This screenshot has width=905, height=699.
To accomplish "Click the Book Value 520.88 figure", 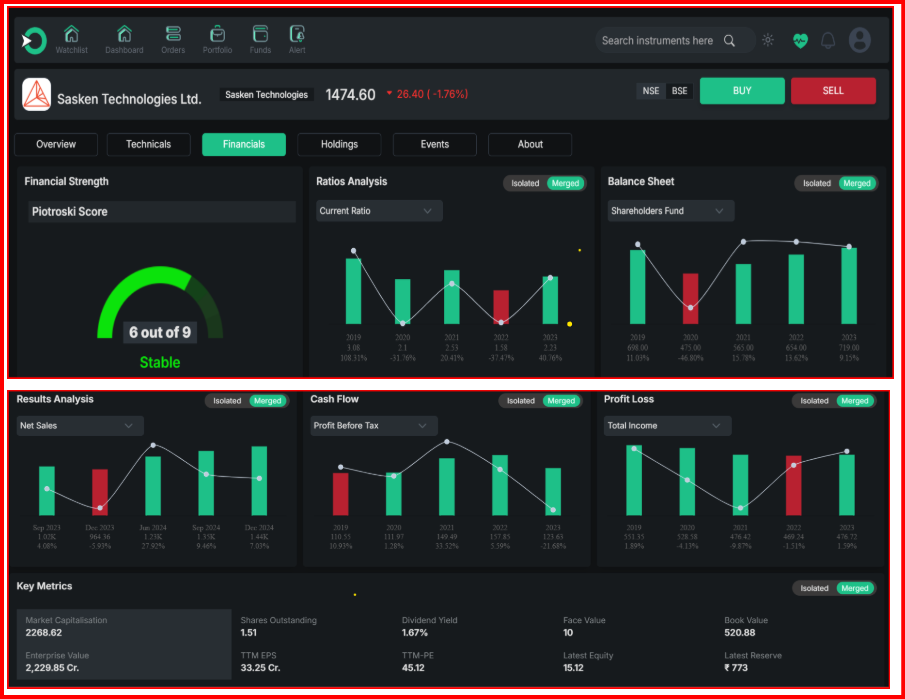I will [x=740, y=633].
